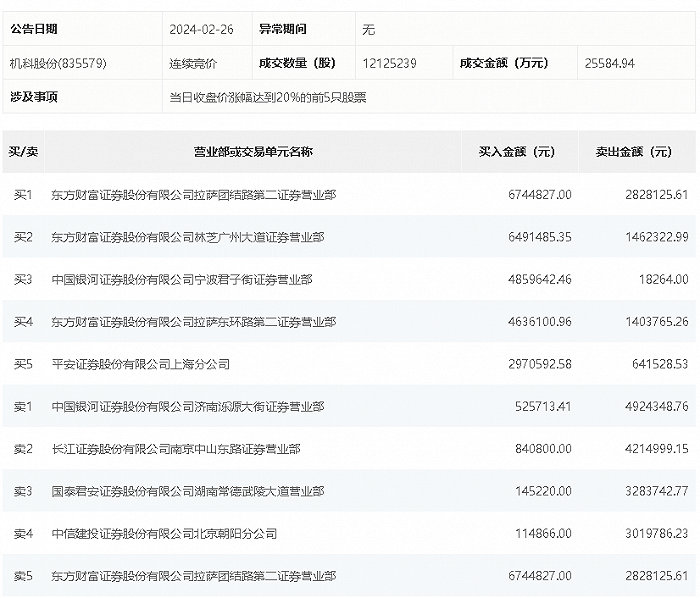Click the 买入金额（元） column header
Viewport: 700px width, 598px height.
pos(520,152)
